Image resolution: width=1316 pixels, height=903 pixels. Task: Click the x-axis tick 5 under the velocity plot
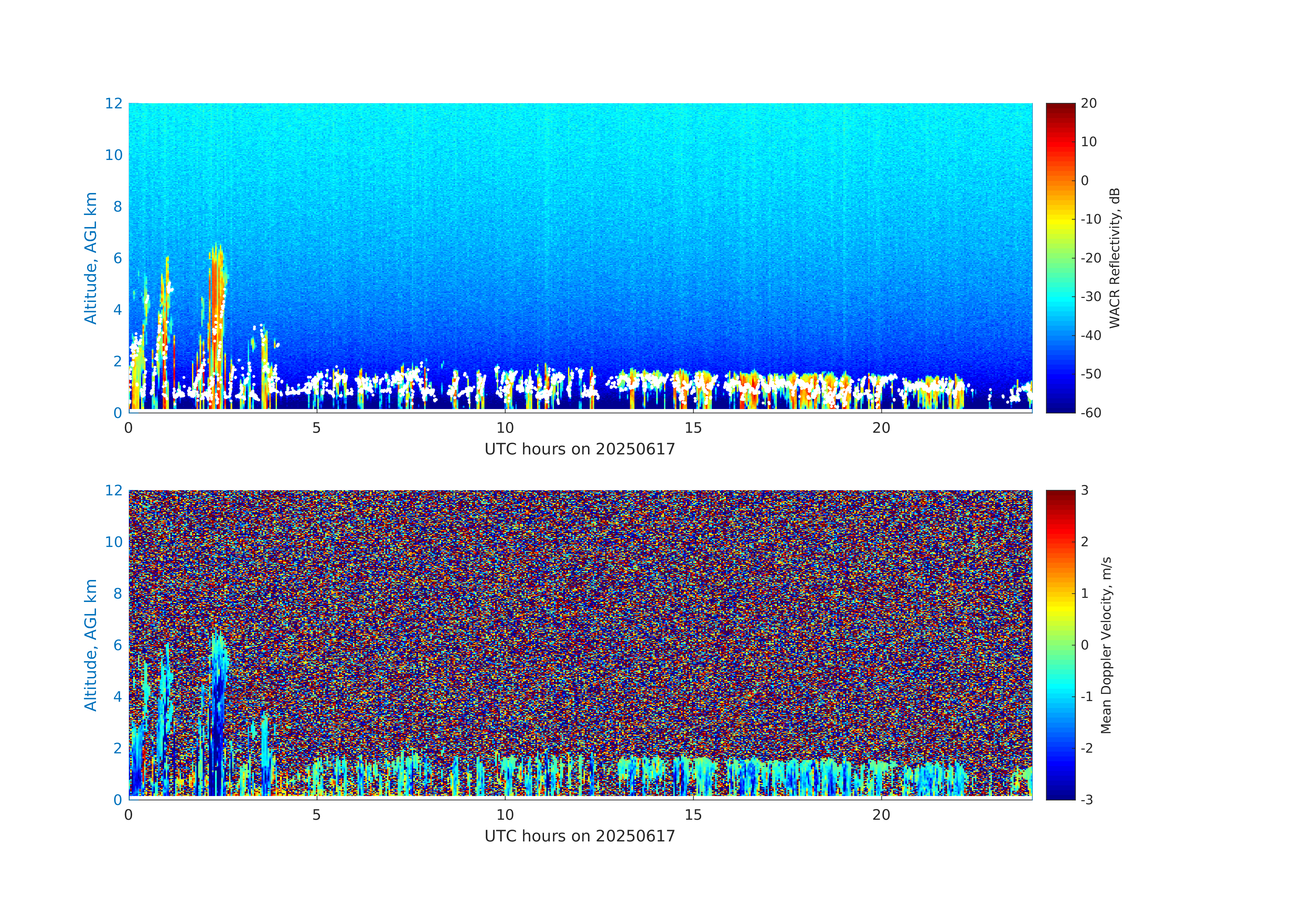point(317,815)
